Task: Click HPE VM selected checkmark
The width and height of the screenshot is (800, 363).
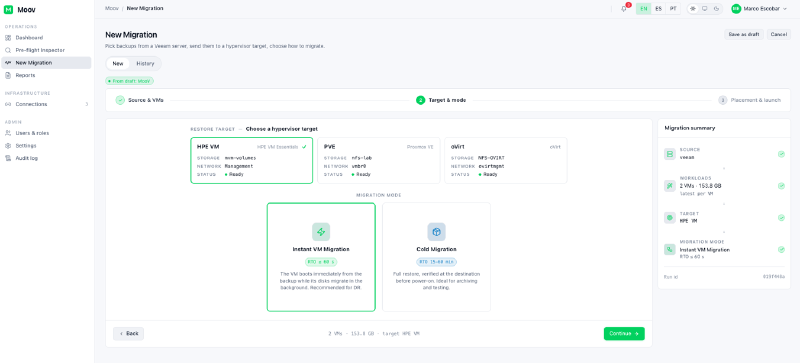Action: (304, 147)
